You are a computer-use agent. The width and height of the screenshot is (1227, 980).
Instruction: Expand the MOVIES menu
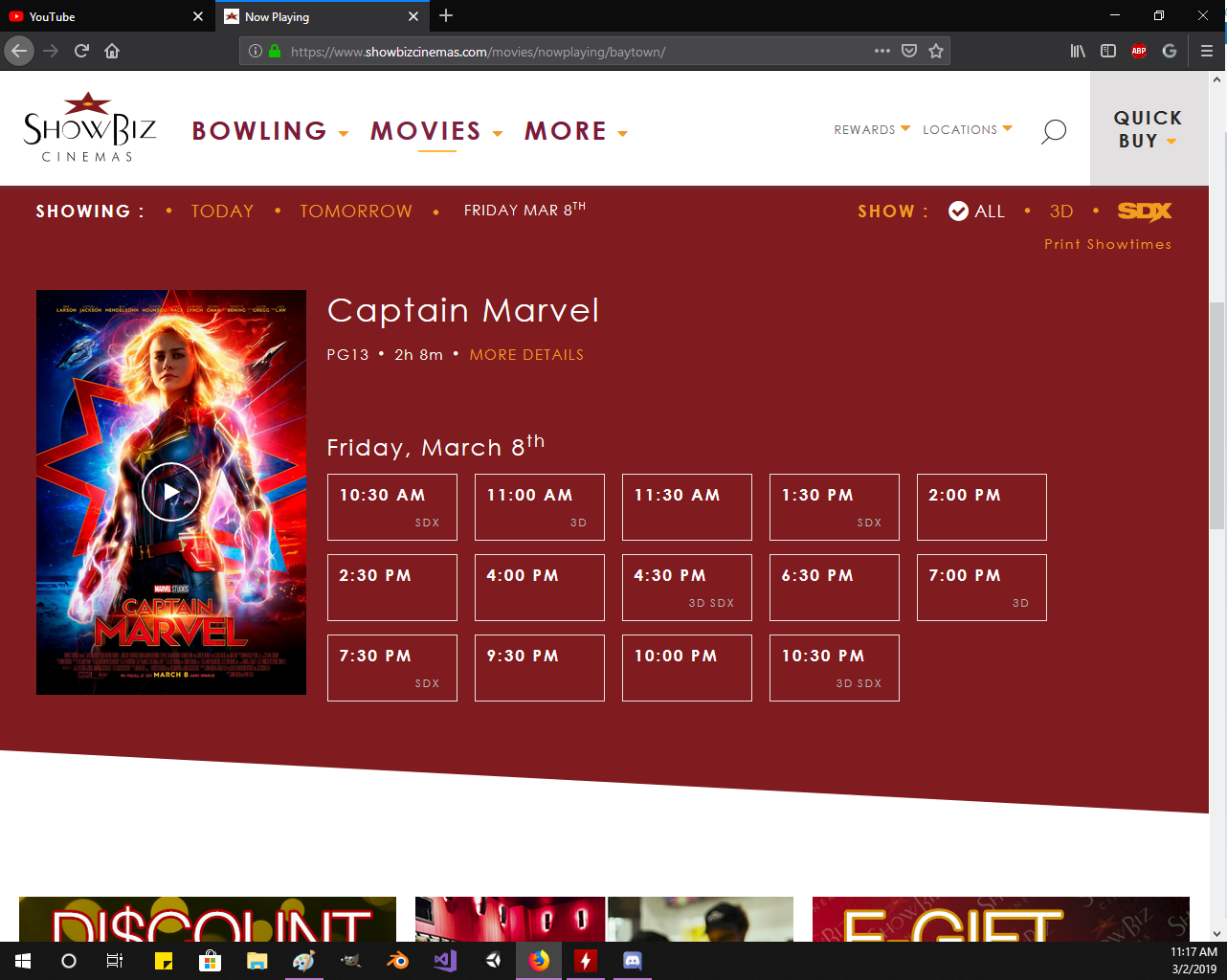coord(436,131)
